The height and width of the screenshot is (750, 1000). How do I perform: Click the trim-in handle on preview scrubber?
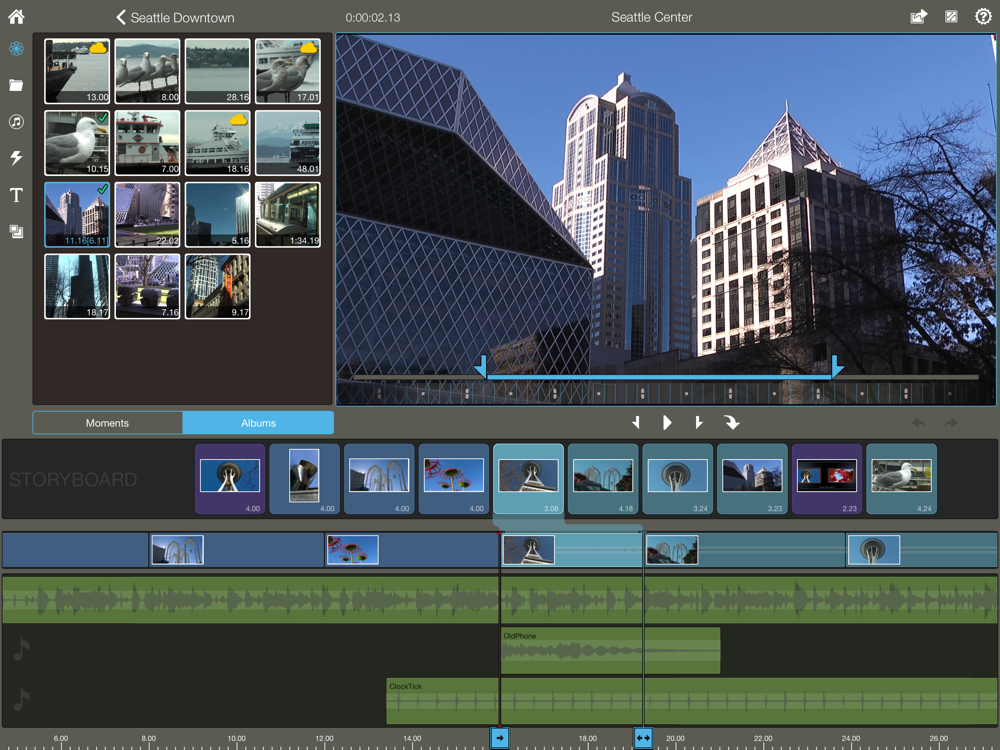point(482,367)
